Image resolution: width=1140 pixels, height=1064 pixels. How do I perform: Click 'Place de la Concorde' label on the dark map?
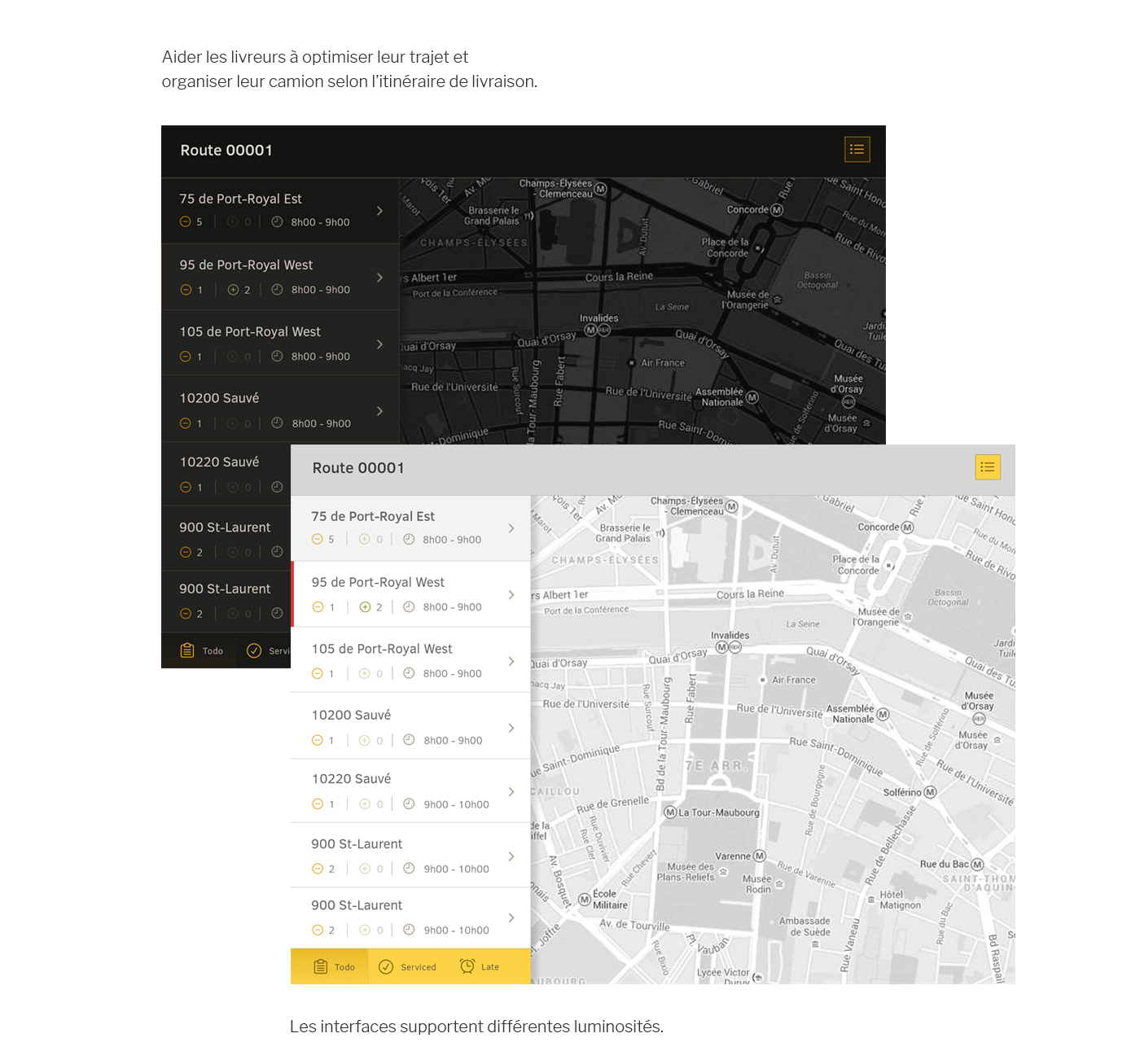(726, 247)
